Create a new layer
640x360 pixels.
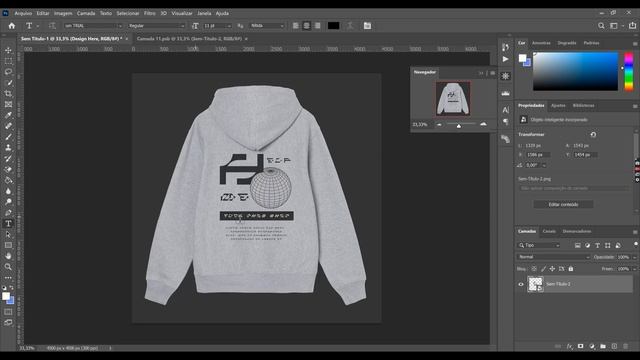(x=614, y=347)
